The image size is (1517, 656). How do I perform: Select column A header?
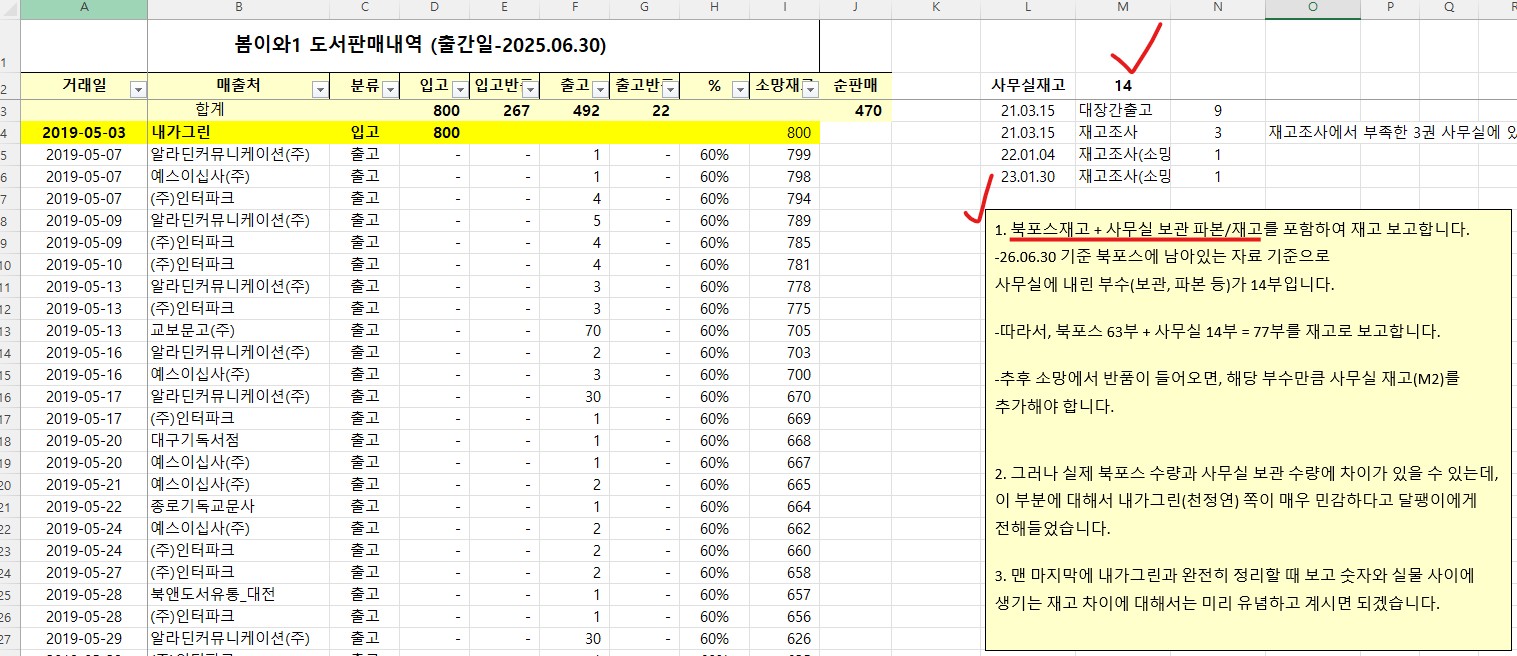(x=84, y=9)
